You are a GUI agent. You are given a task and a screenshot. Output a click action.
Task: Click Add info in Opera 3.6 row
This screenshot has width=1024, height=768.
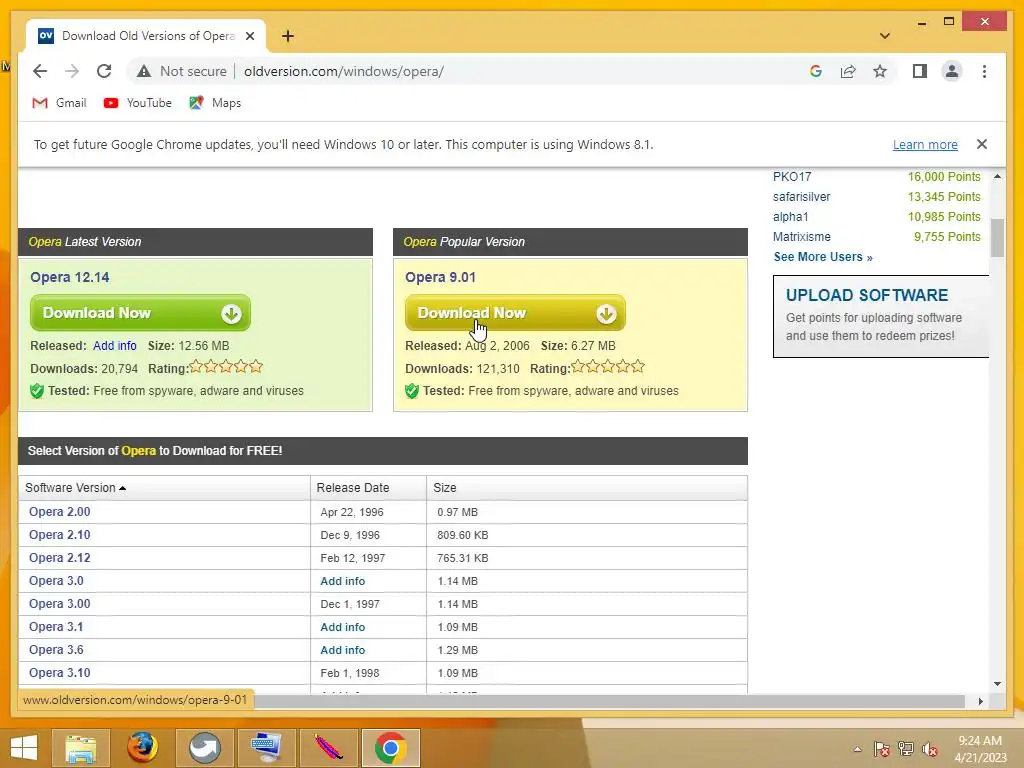point(342,650)
